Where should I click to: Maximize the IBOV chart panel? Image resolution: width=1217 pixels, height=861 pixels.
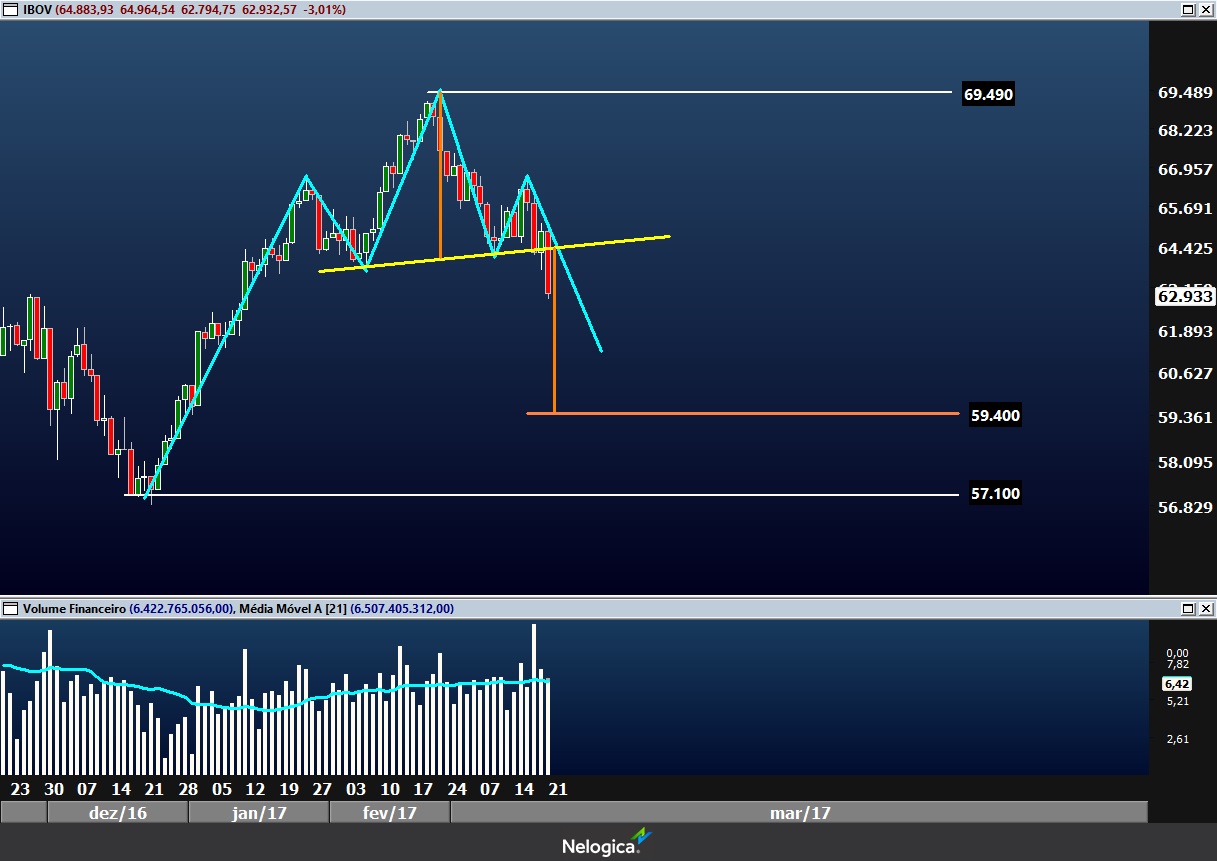[1188, 9]
